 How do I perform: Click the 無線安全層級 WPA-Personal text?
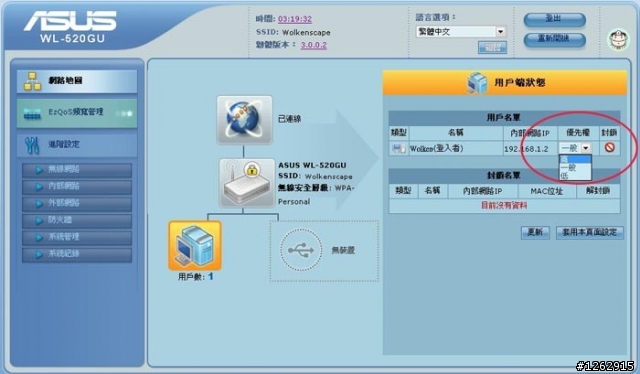click(x=316, y=194)
